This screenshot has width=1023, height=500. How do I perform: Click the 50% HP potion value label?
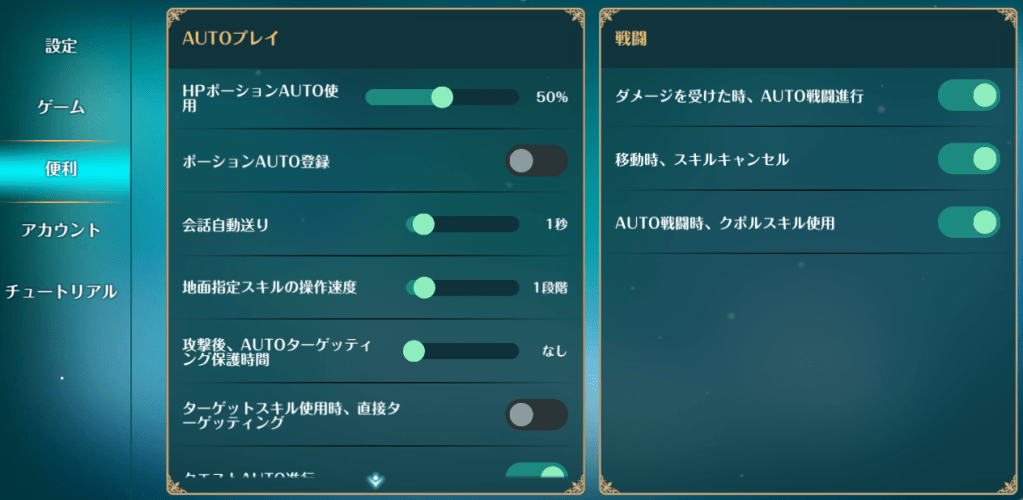coord(551,97)
